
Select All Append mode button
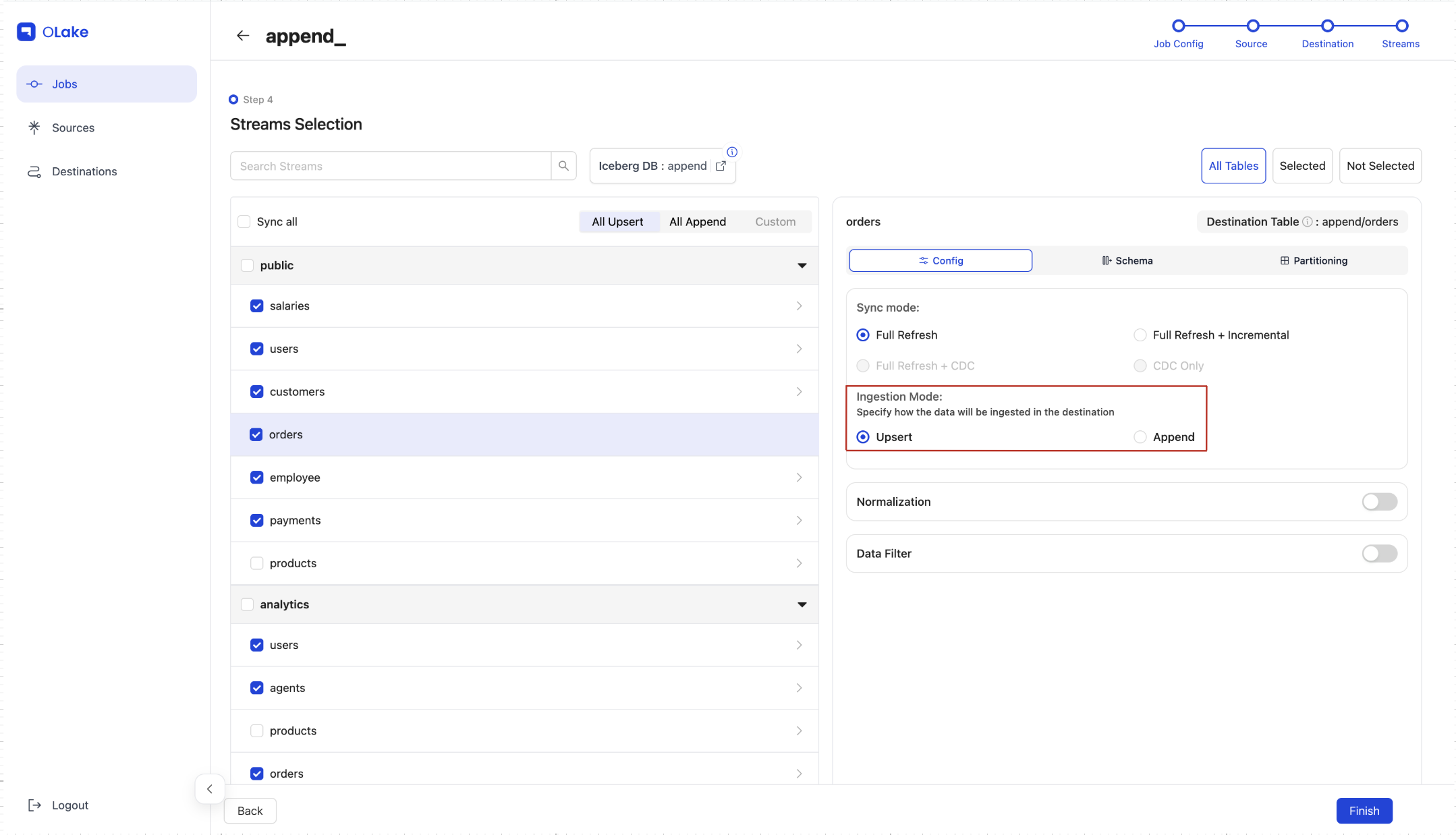point(697,222)
